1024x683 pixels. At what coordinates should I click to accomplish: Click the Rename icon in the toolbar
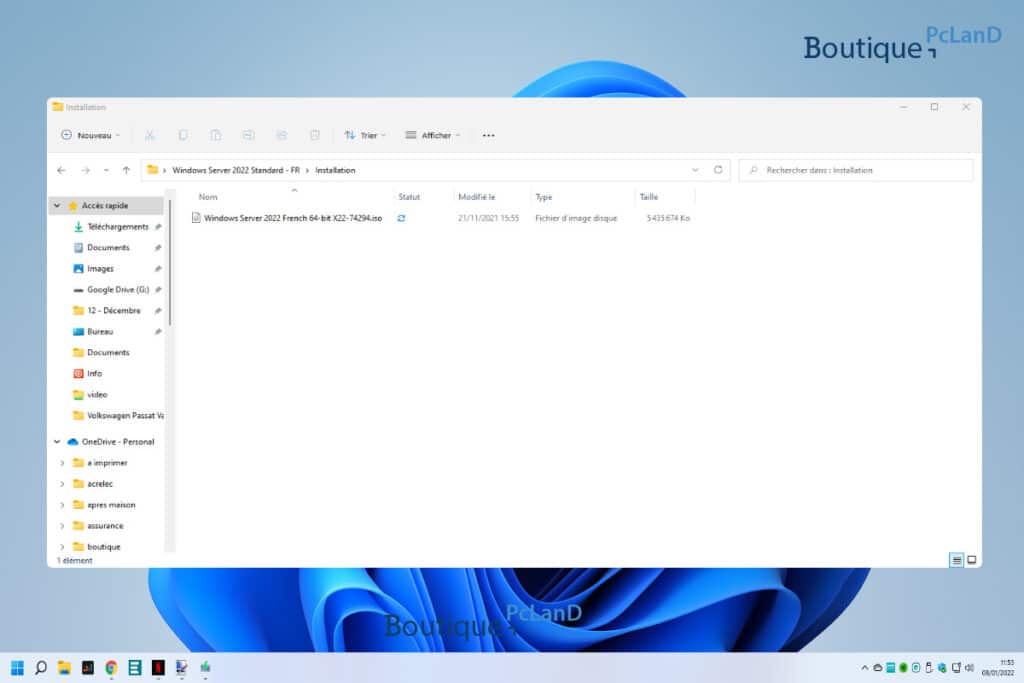click(x=248, y=135)
